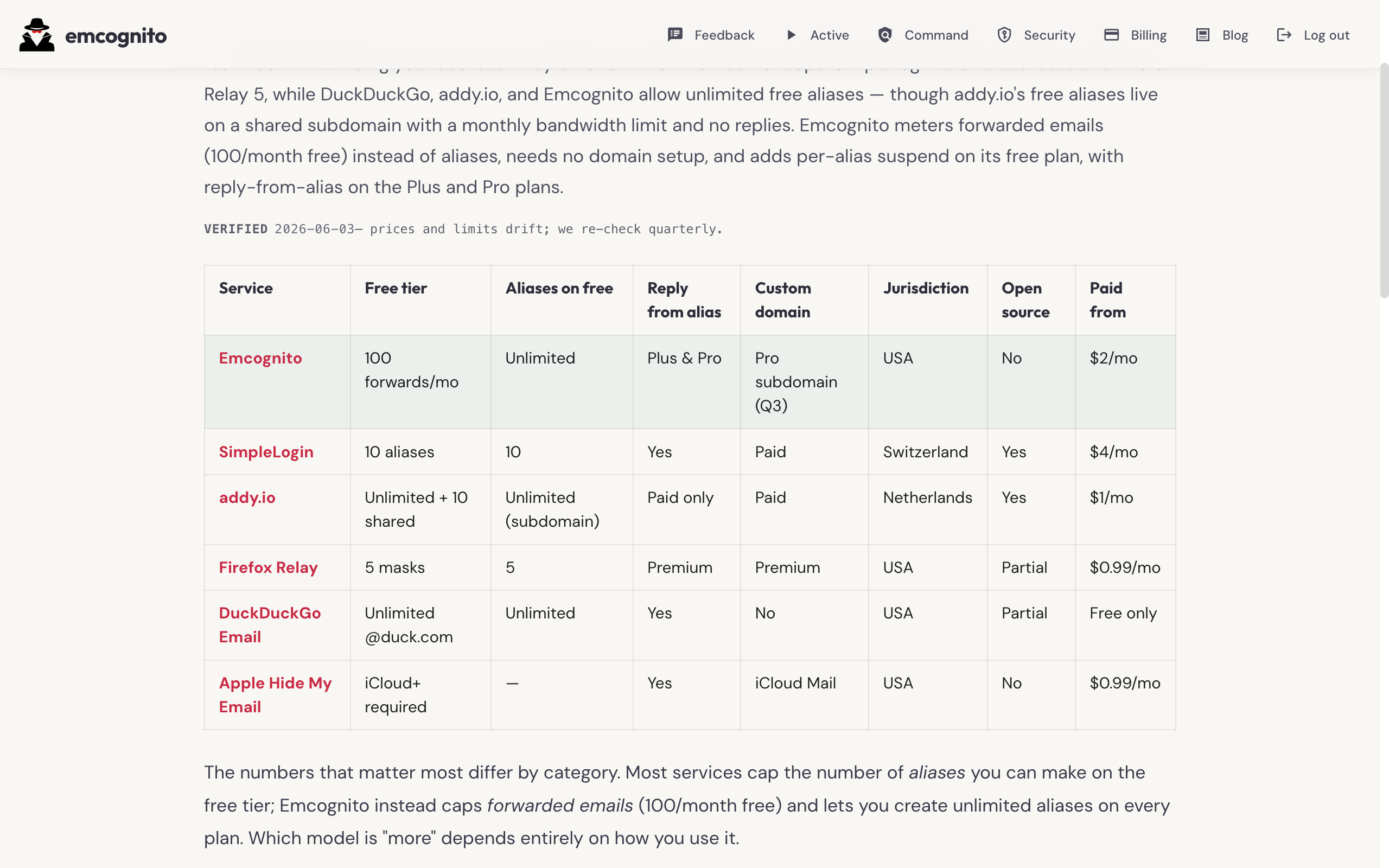1389x868 pixels.
Task: Open the Apple Hide My Email link
Action: (x=275, y=695)
